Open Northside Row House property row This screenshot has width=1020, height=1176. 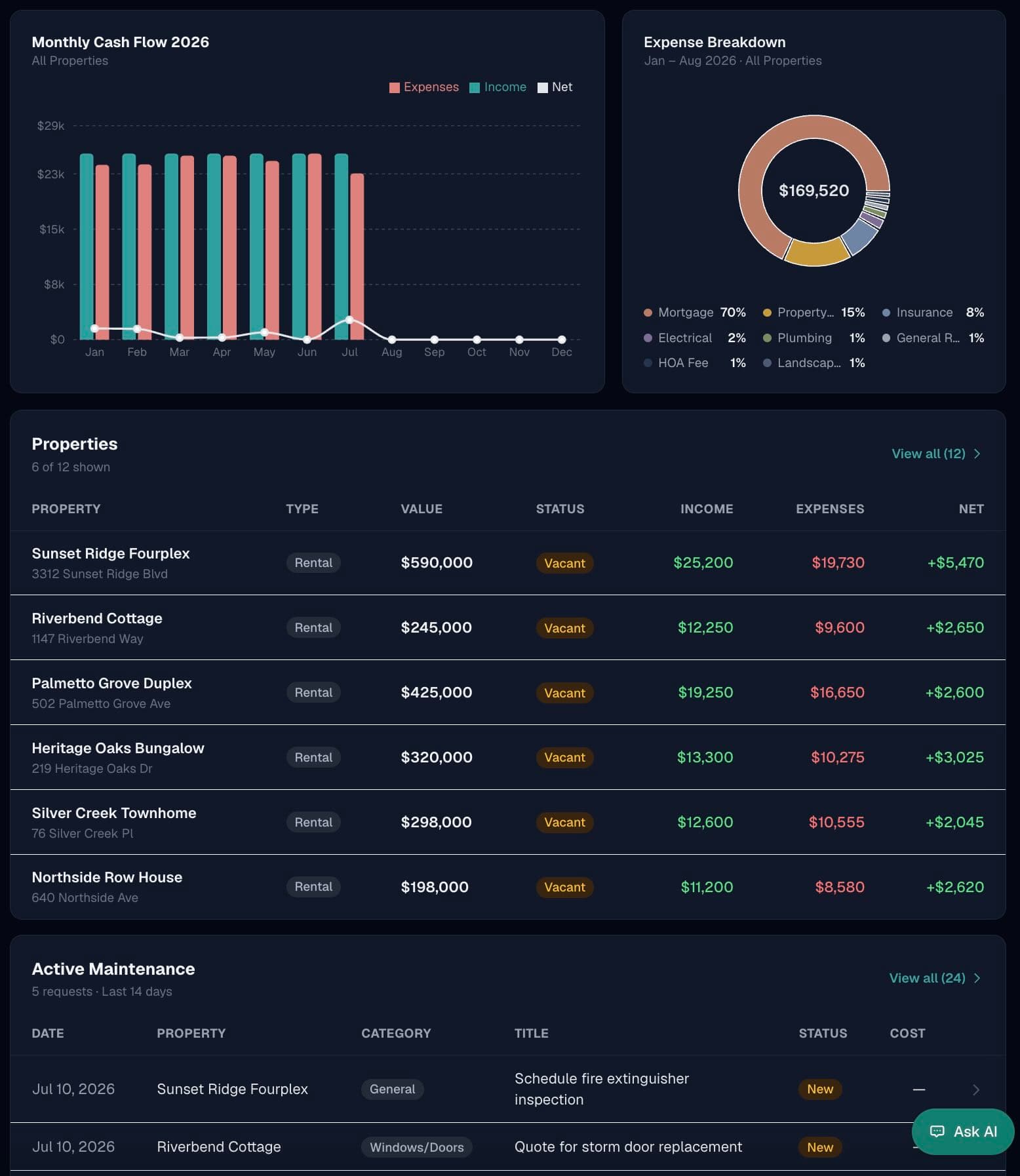coord(508,887)
